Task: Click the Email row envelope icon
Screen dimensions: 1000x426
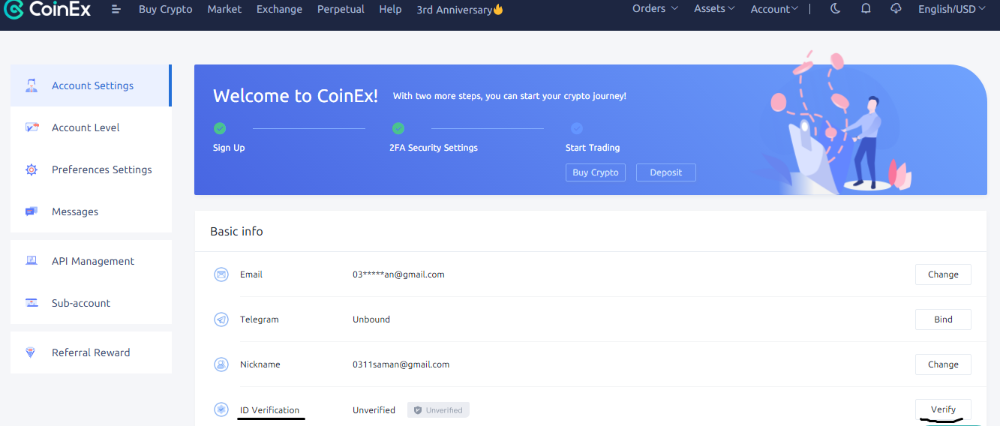Action: tap(221, 275)
